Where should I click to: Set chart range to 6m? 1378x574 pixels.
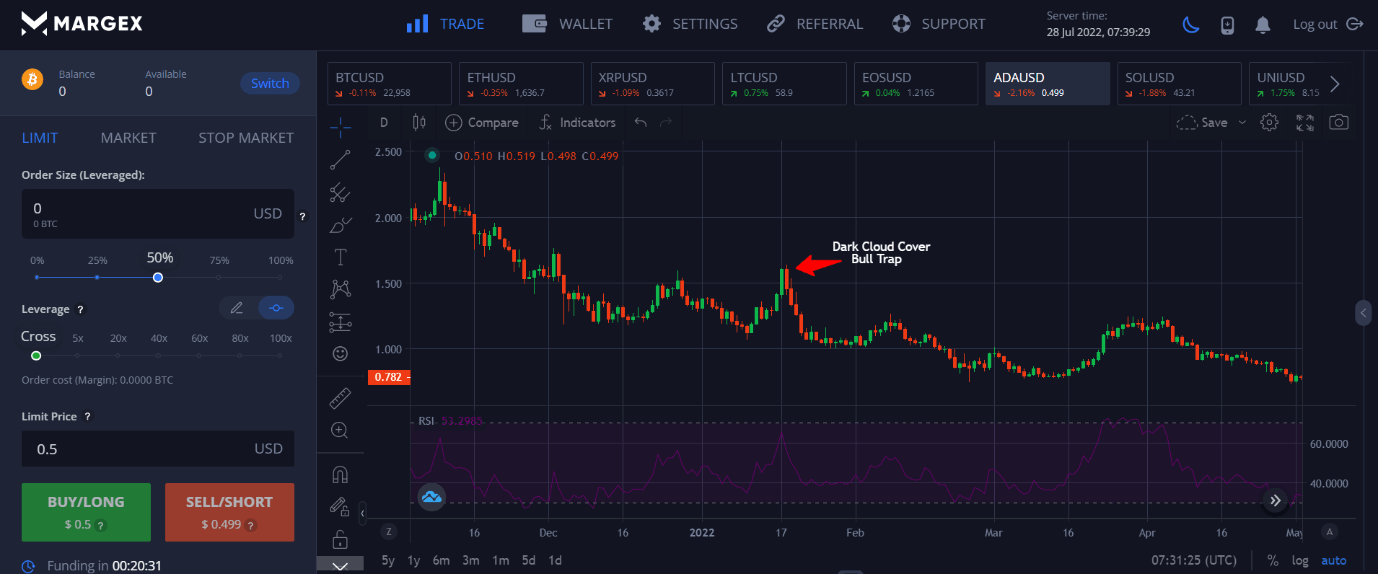[441, 561]
